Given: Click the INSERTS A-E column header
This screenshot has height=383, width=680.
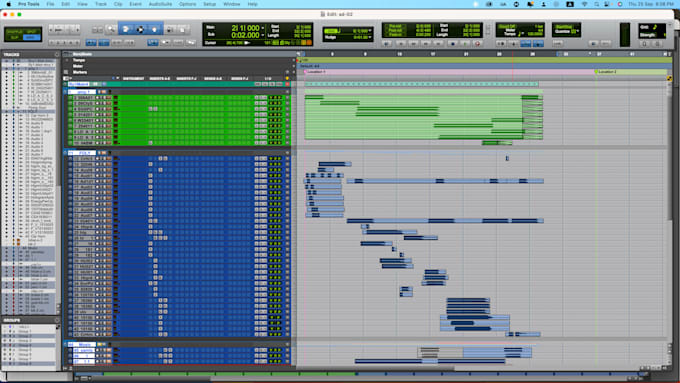Looking at the screenshot, I should pos(160,79).
